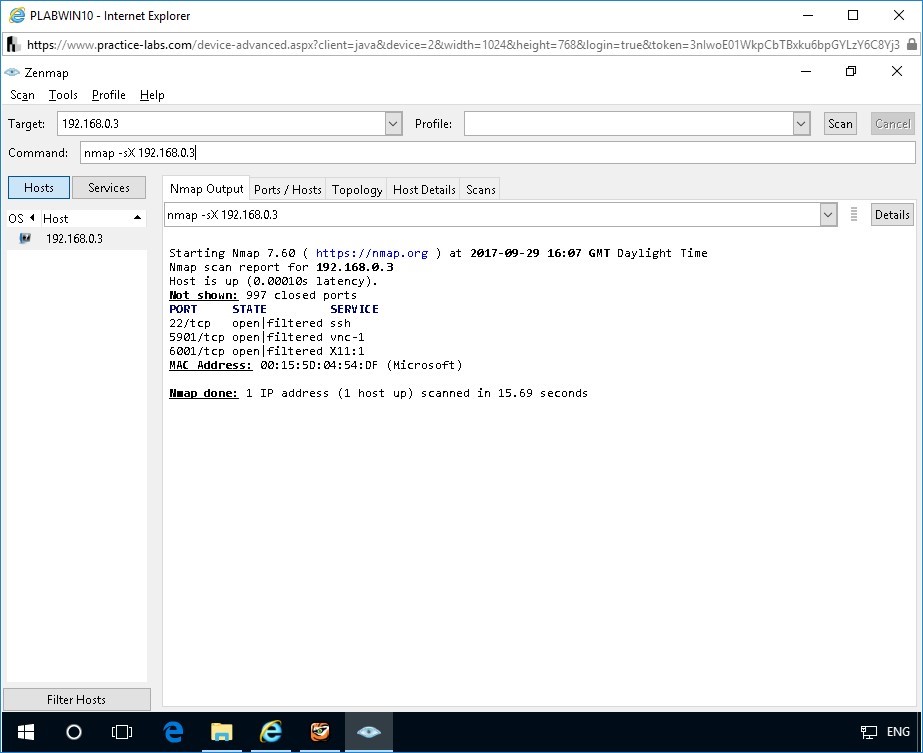This screenshot has height=753, width=923.
Task: Click the Filter Hosts button
Action: tap(77, 699)
